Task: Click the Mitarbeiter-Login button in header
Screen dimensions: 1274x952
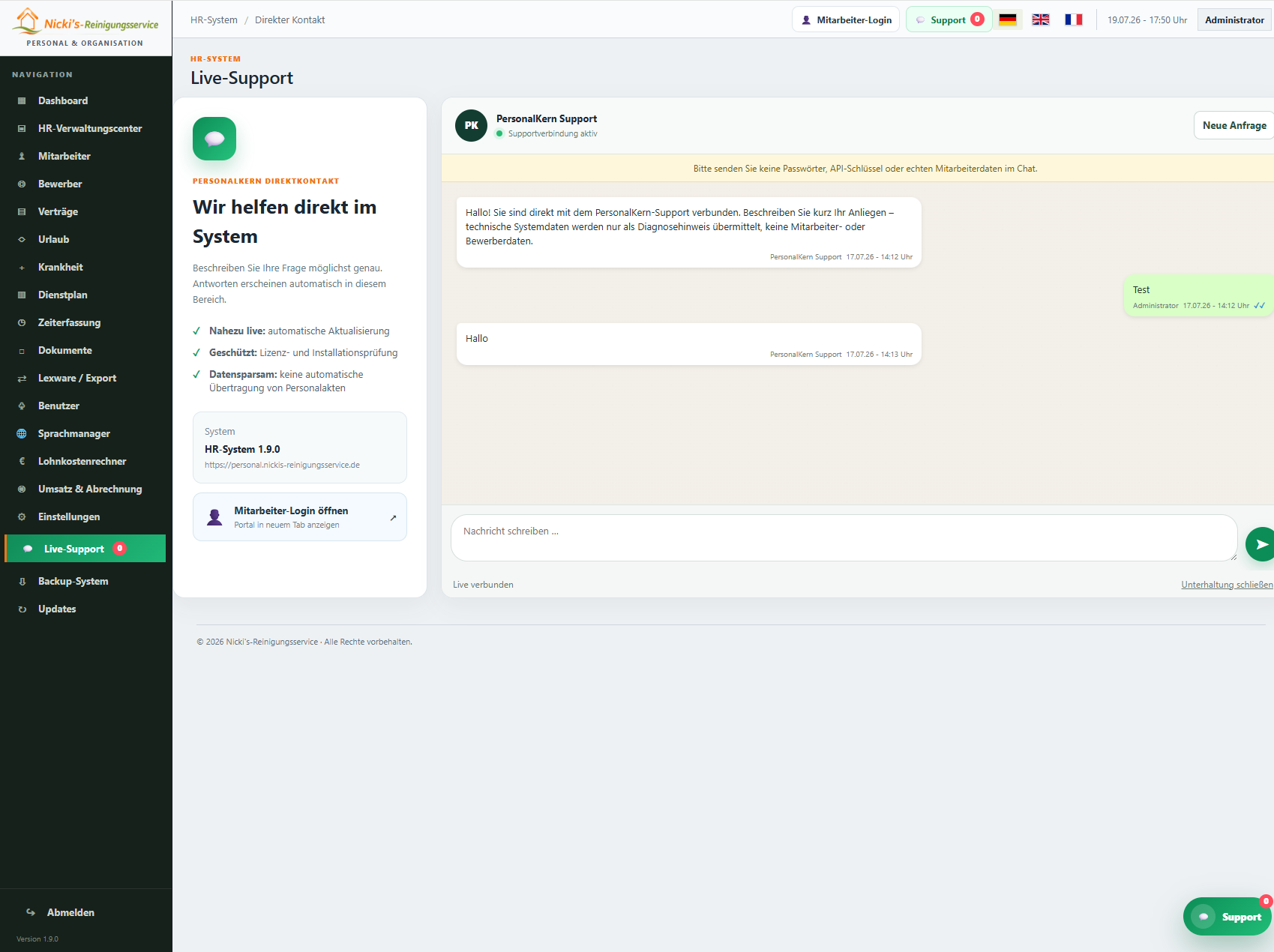Action: pos(846,19)
